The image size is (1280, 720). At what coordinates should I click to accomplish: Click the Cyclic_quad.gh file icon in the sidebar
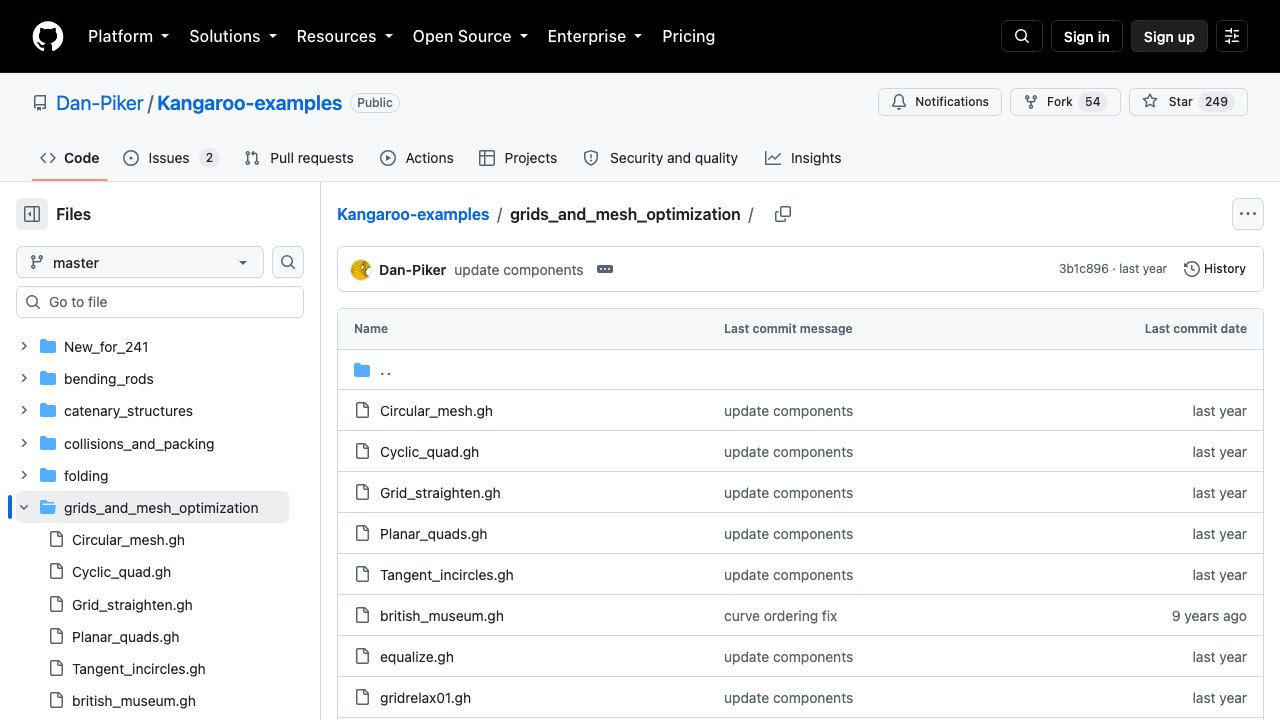coord(56,572)
